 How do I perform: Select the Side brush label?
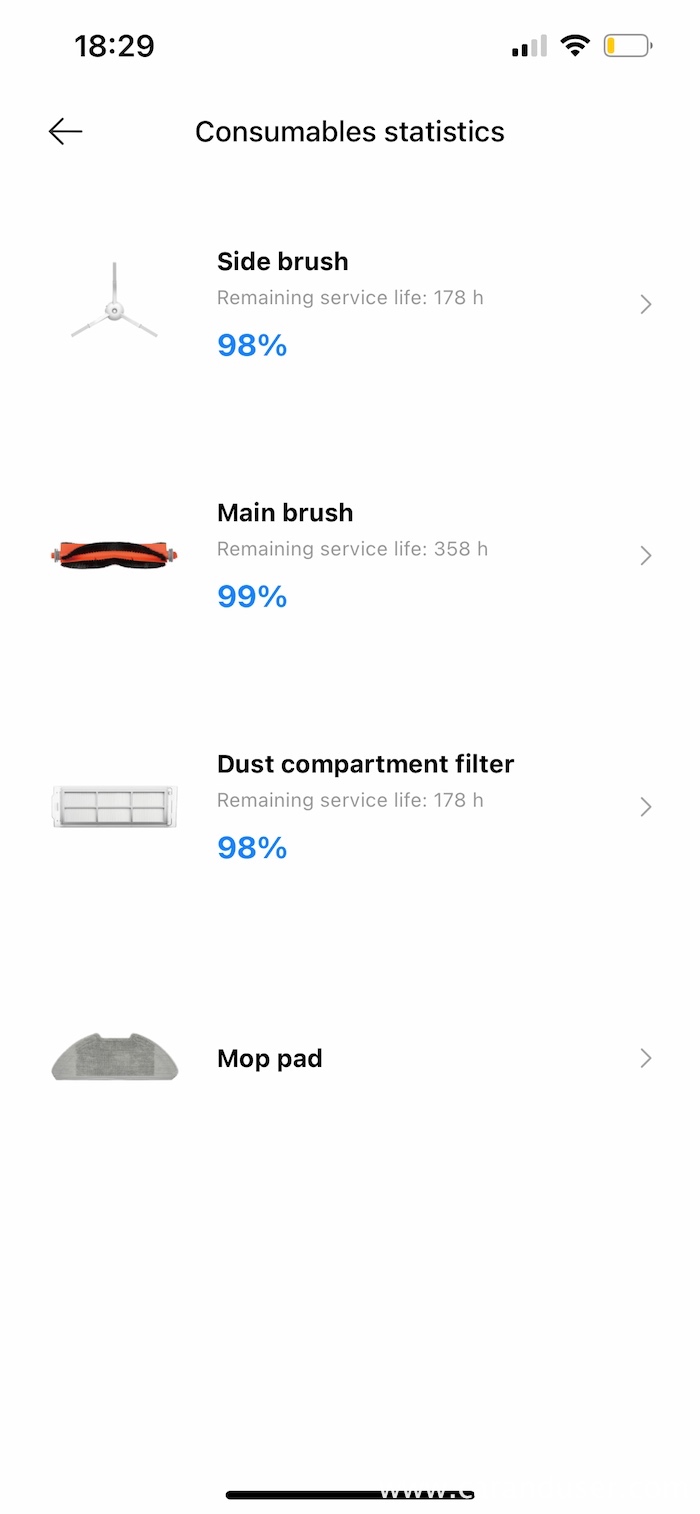click(283, 262)
